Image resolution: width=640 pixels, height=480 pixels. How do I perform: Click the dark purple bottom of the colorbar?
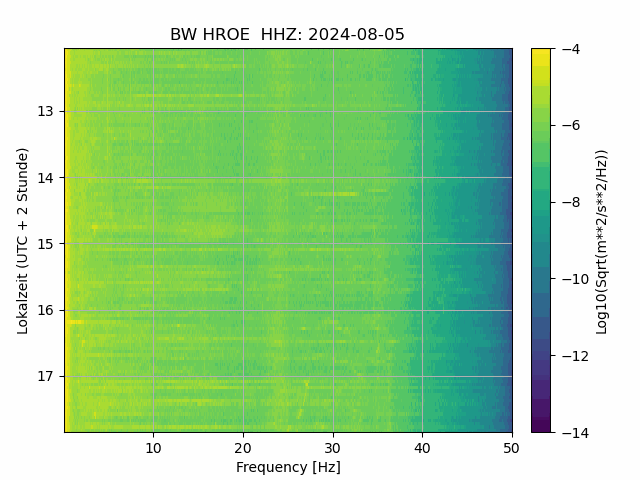coord(541,422)
